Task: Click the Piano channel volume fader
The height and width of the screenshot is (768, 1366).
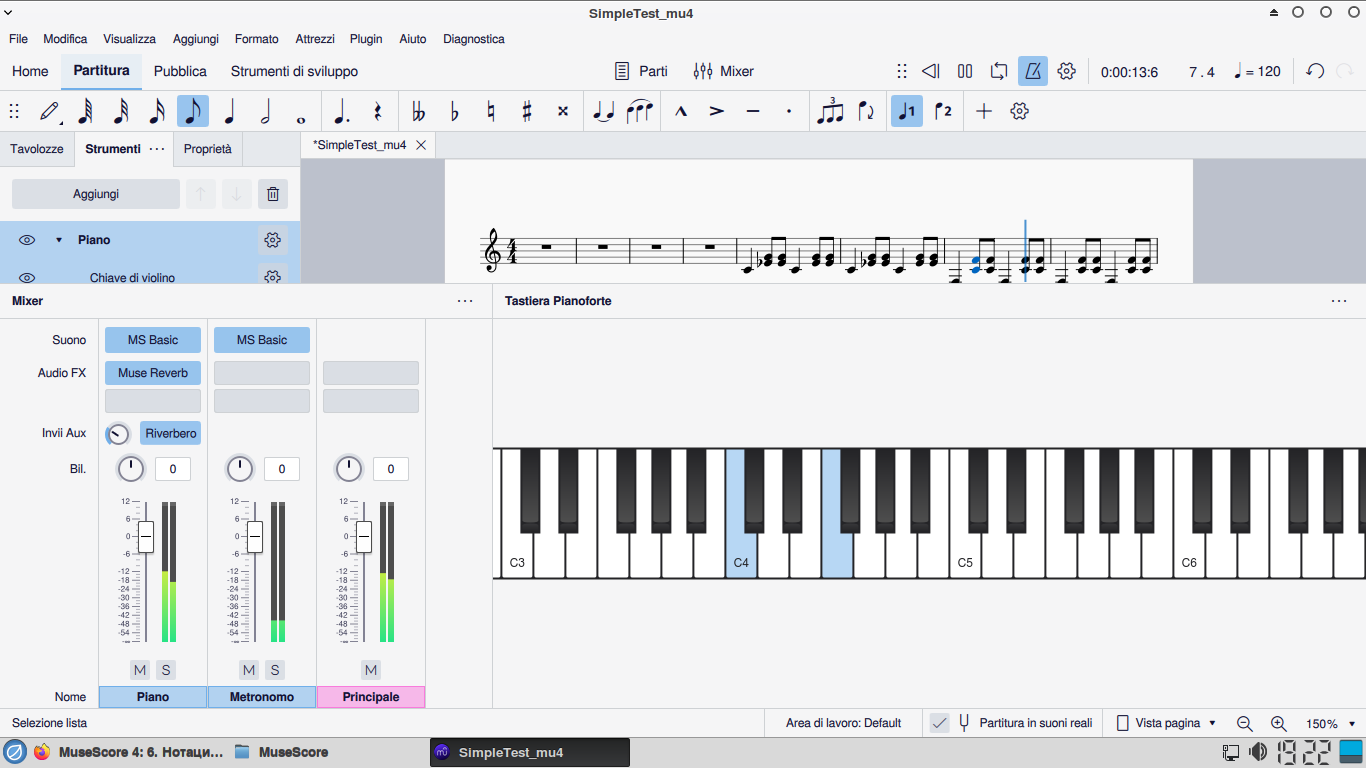Action: click(x=146, y=537)
